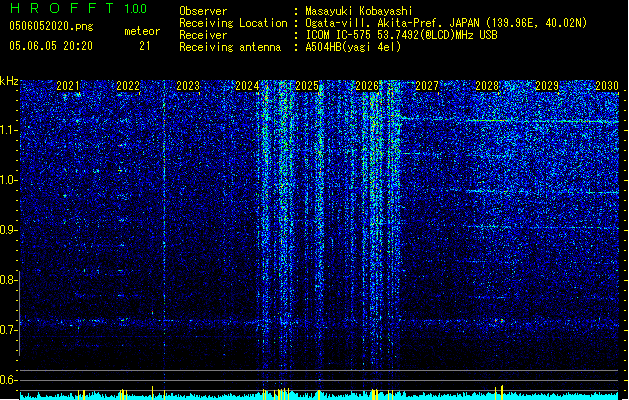Click the 0.9 frequency axis label
The image size is (629, 400).
[x=8, y=230]
